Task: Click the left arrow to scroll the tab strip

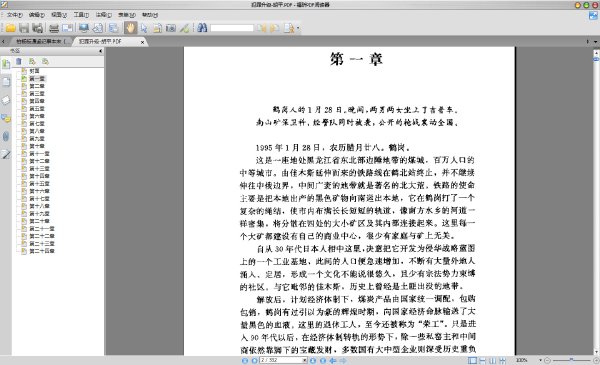Action: point(3,41)
